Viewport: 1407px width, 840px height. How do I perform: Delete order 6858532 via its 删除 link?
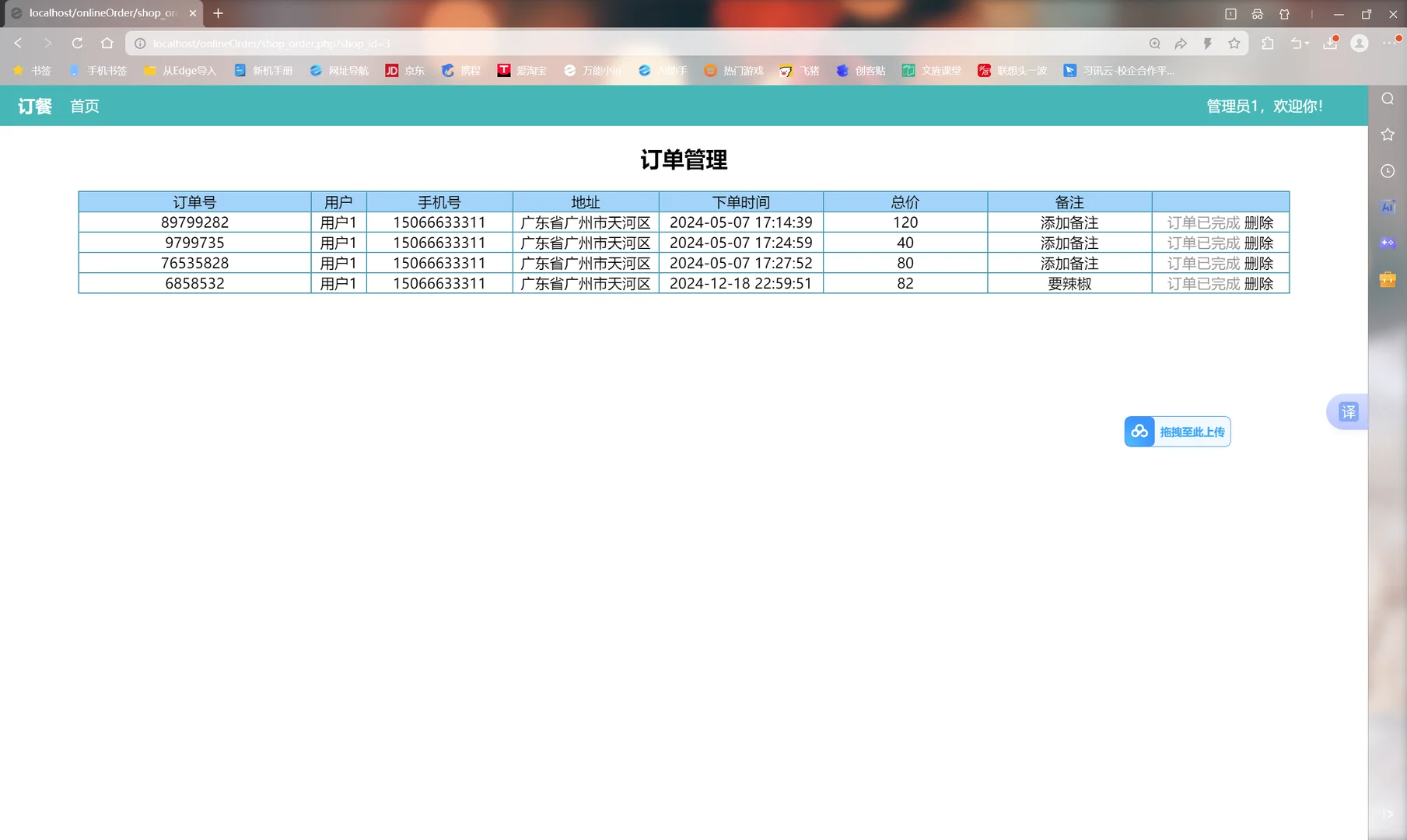(1260, 283)
